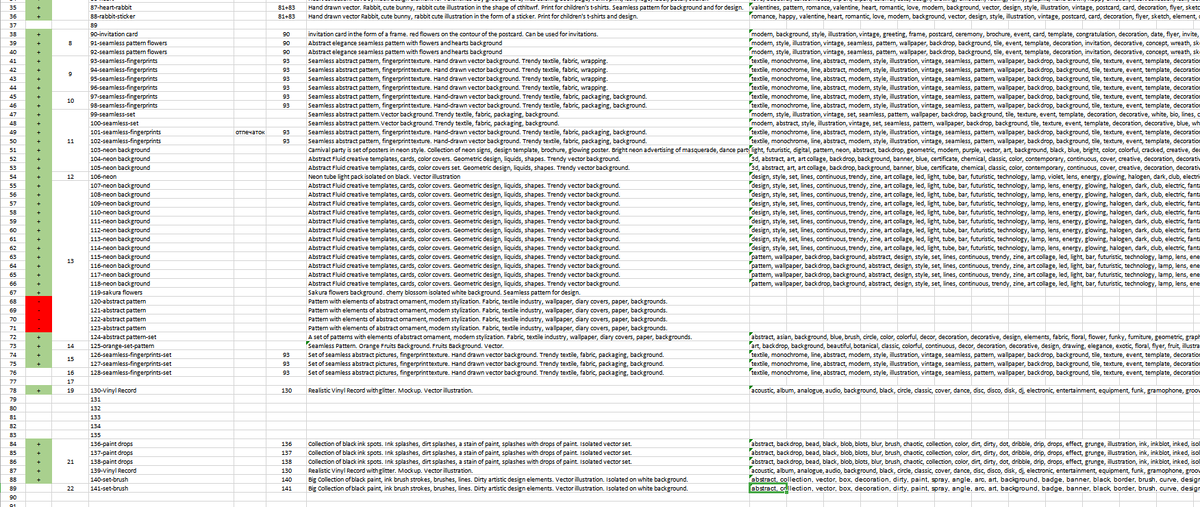Screen dimensions: 1200x507
Task: Select the cell '88-rabbit-sticker'
Action: tap(160, 16)
